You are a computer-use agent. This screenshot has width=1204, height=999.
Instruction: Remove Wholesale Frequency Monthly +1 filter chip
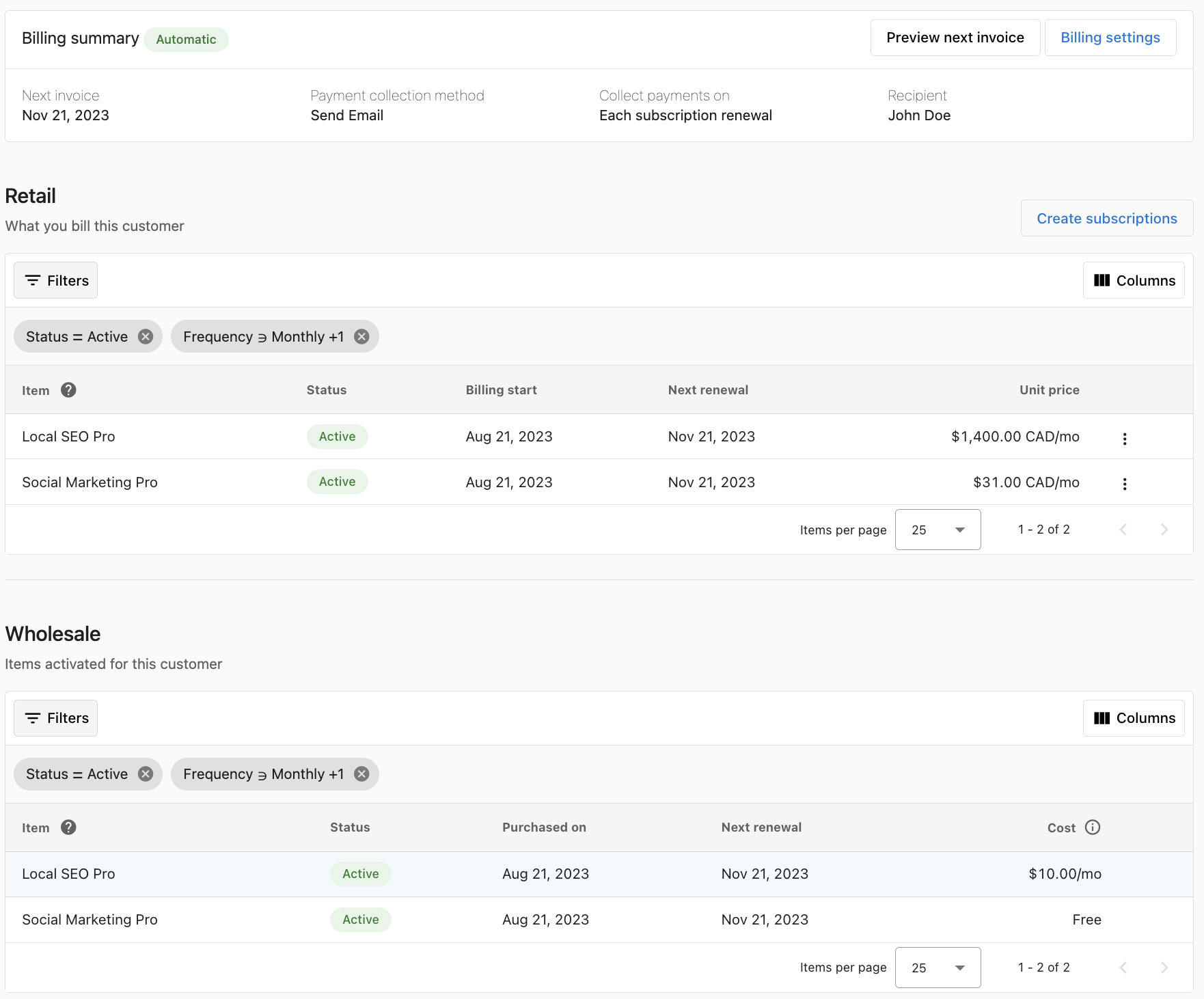click(x=361, y=774)
